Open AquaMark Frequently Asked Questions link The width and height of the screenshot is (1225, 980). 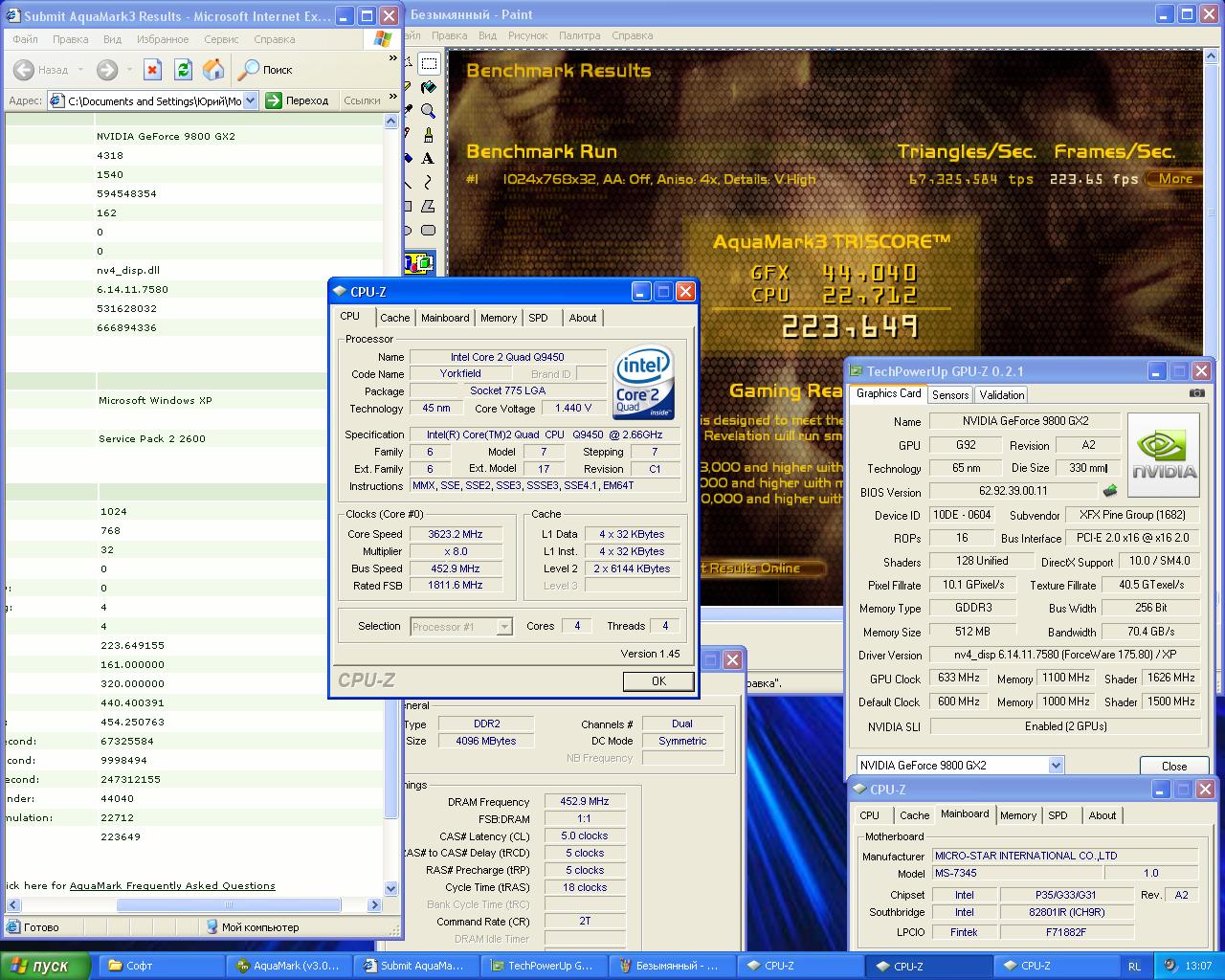click(x=172, y=885)
